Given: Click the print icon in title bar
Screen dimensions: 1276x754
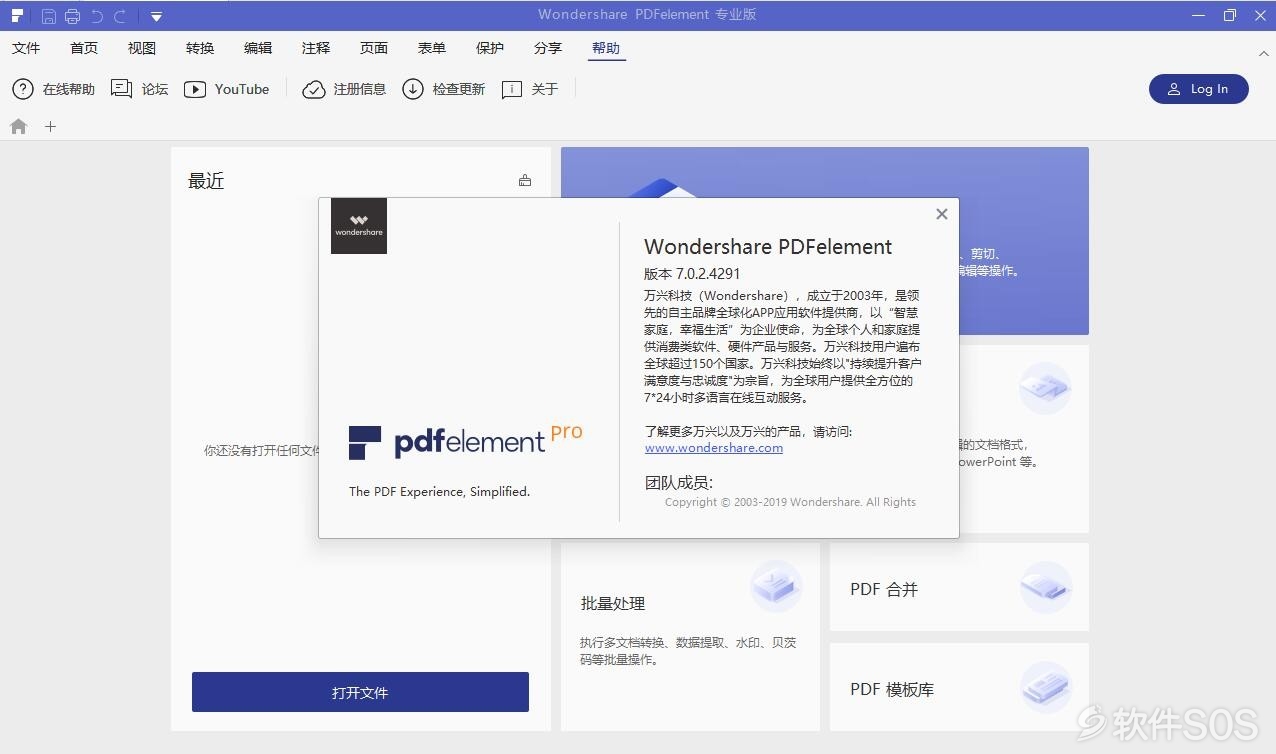Looking at the screenshot, I should pos(72,16).
